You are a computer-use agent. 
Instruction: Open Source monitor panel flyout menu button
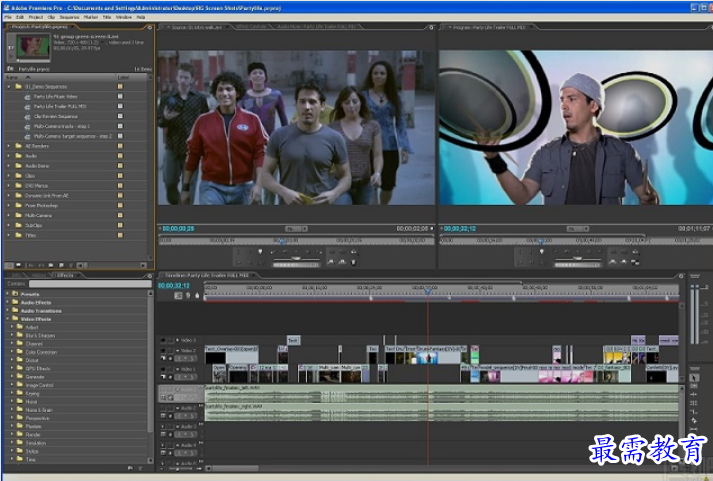point(432,27)
